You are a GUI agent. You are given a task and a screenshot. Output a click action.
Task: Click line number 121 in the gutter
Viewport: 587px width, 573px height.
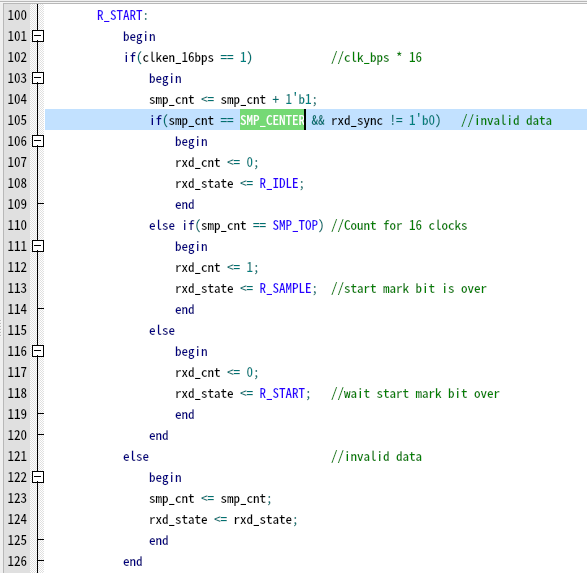(x=17, y=456)
